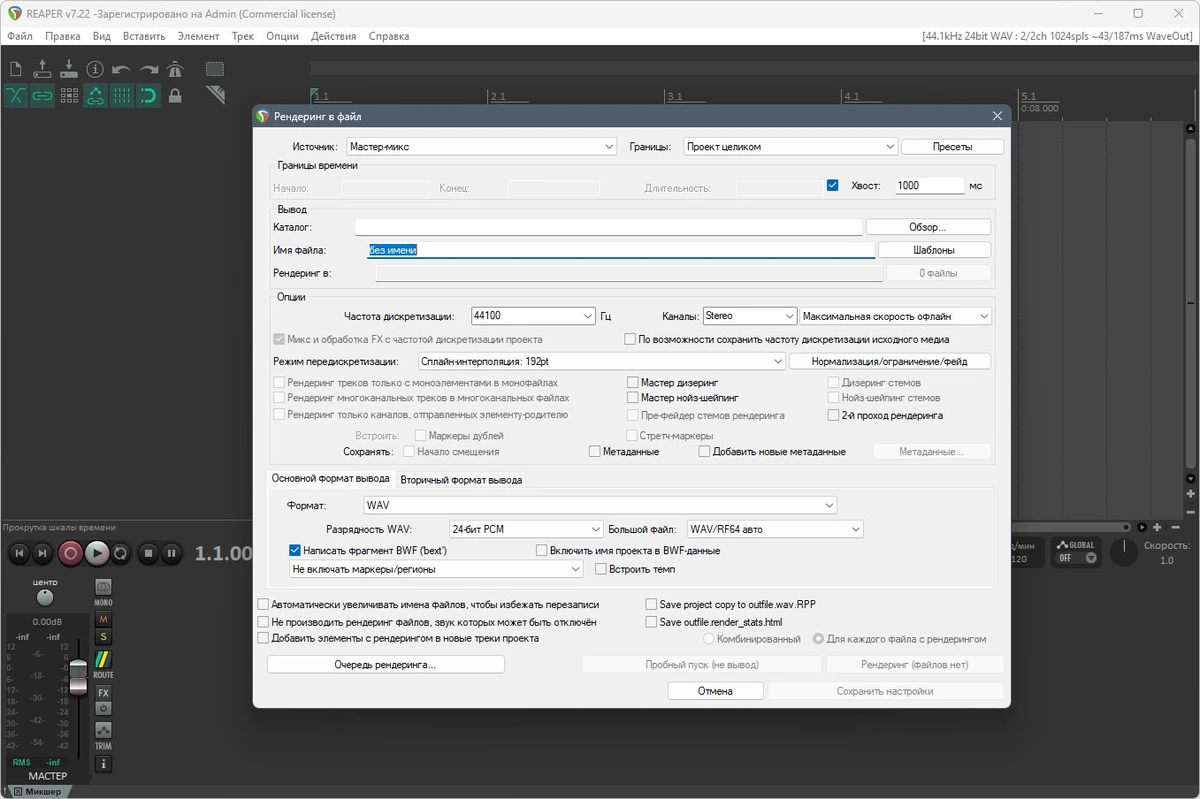The image size is (1200, 799).
Task: Click the Play transport button
Action: click(x=96, y=552)
